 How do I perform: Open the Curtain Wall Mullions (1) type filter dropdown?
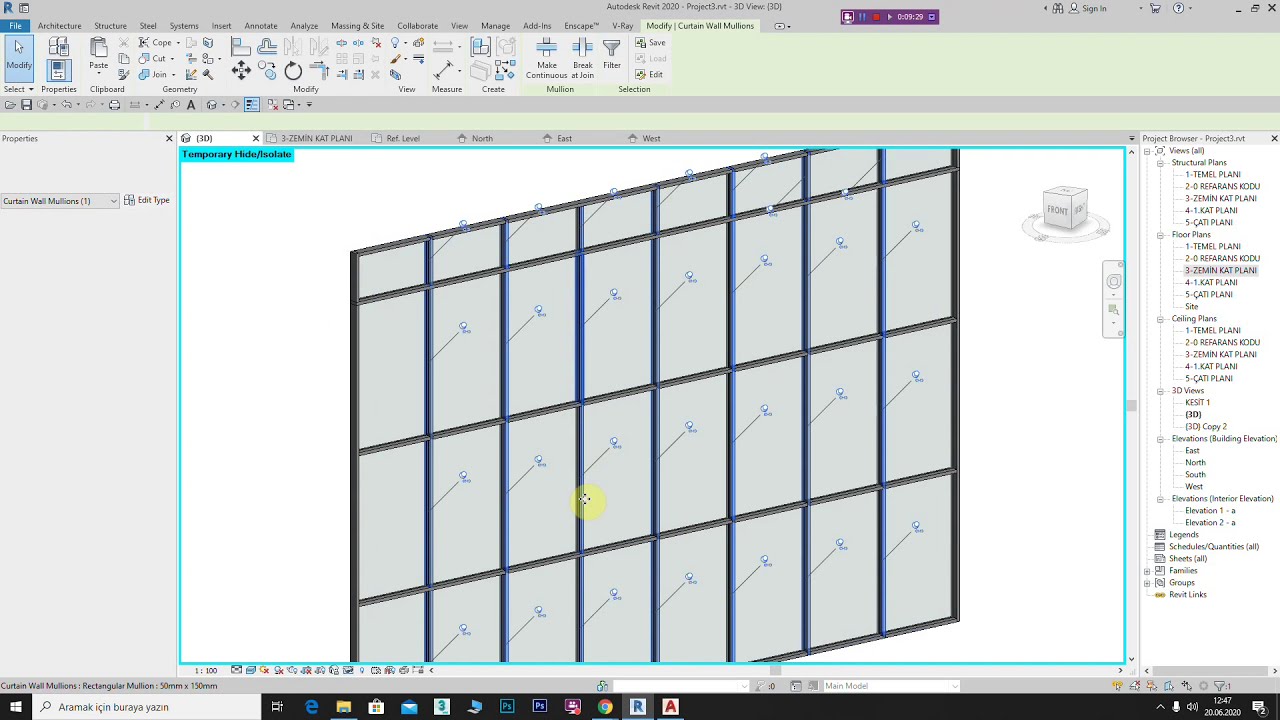click(60, 201)
